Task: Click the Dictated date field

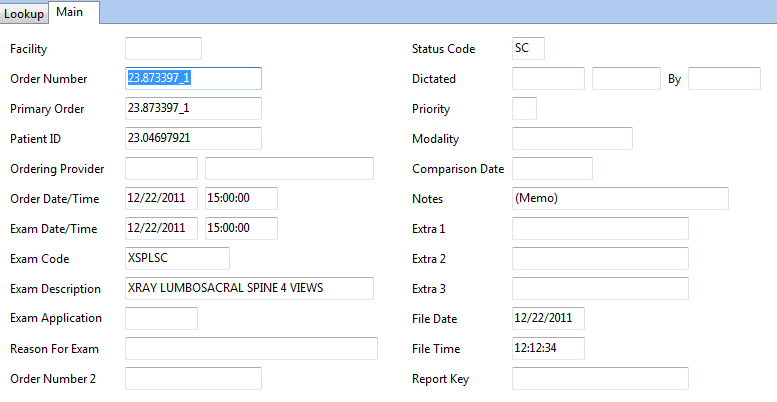Action: click(548, 78)
